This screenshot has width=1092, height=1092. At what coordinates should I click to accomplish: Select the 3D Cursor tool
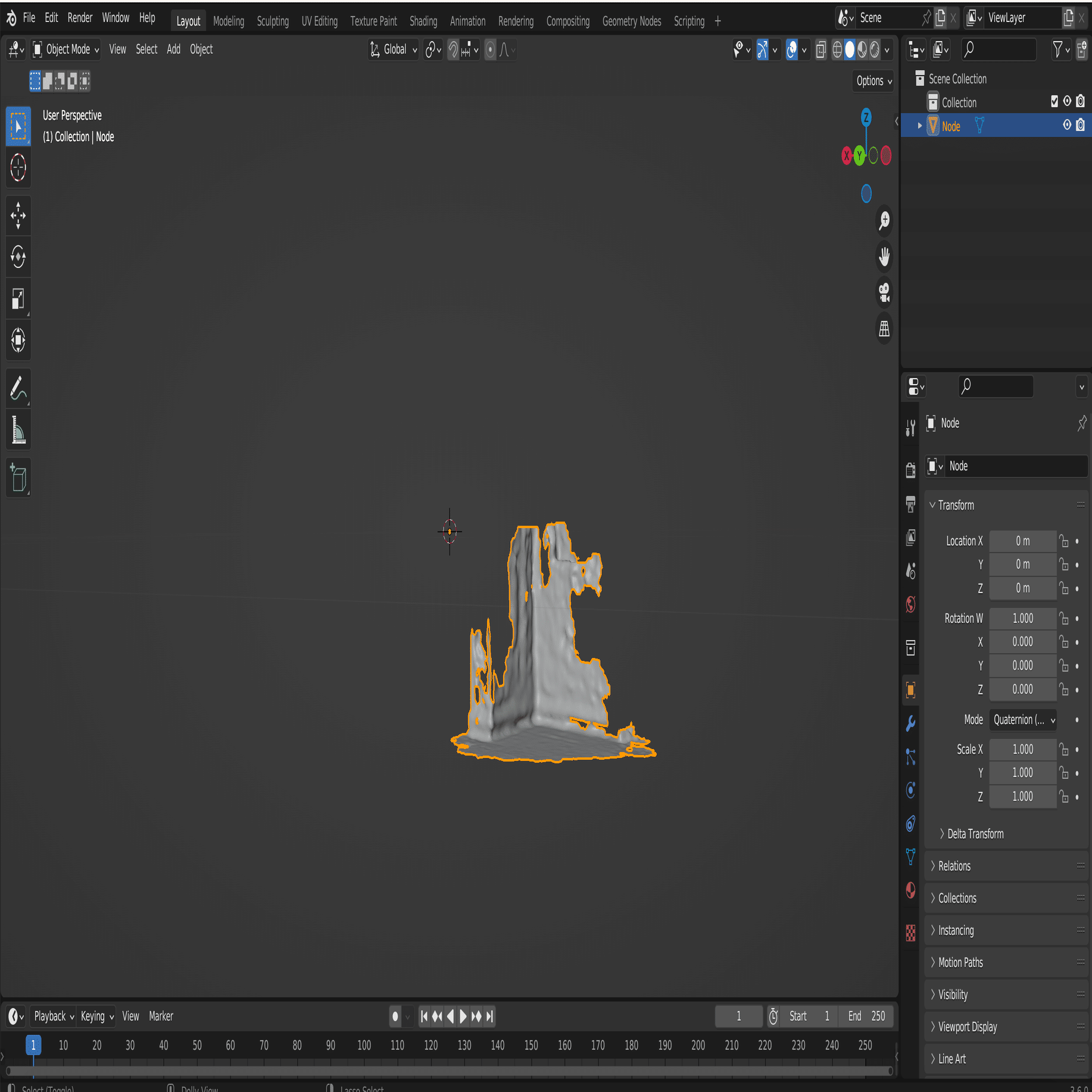(x=18, y=167)
